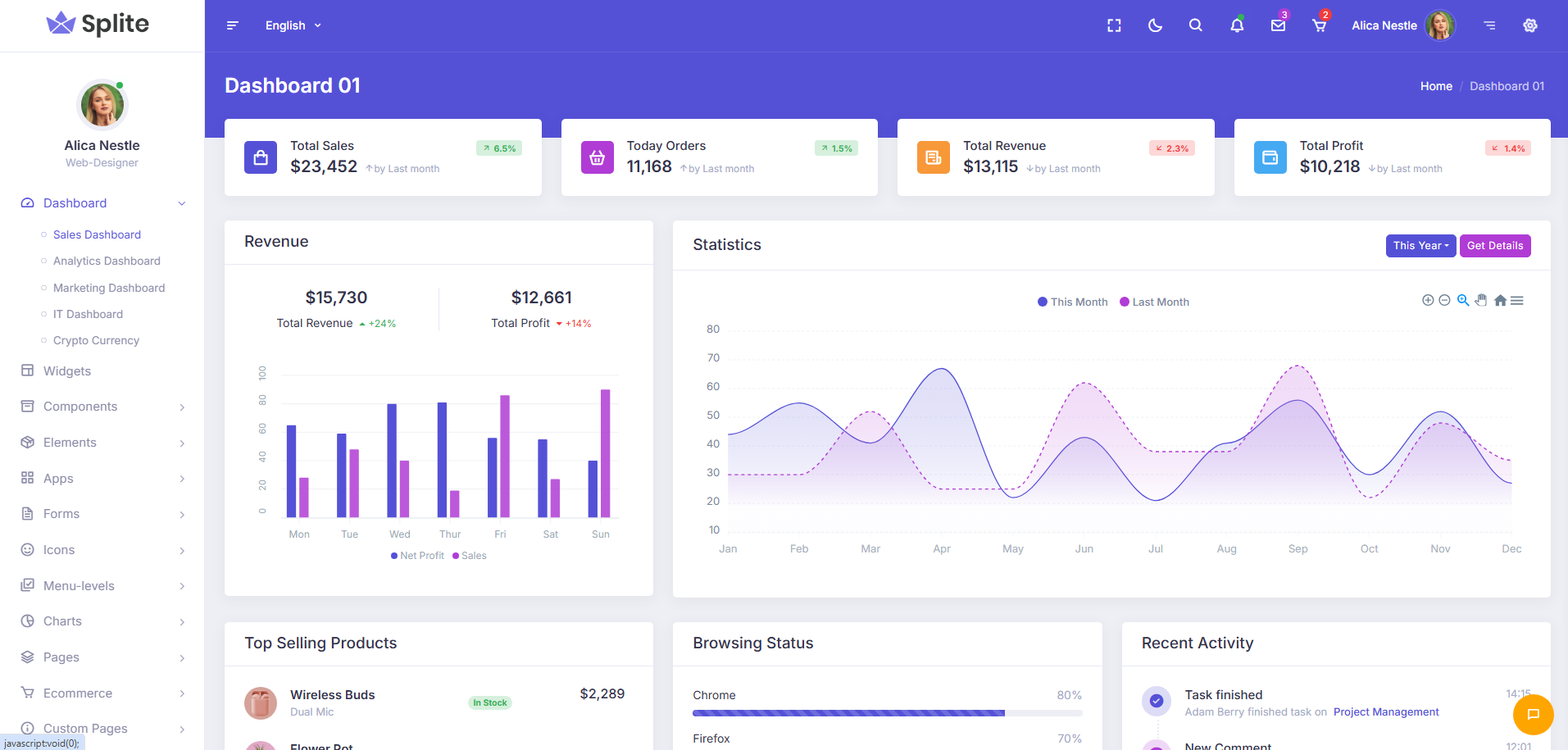Viewport: 1568px width, 750px height.
Task: Open the English language dropdown
Action: pyautogui.click(x=293, y=25)
